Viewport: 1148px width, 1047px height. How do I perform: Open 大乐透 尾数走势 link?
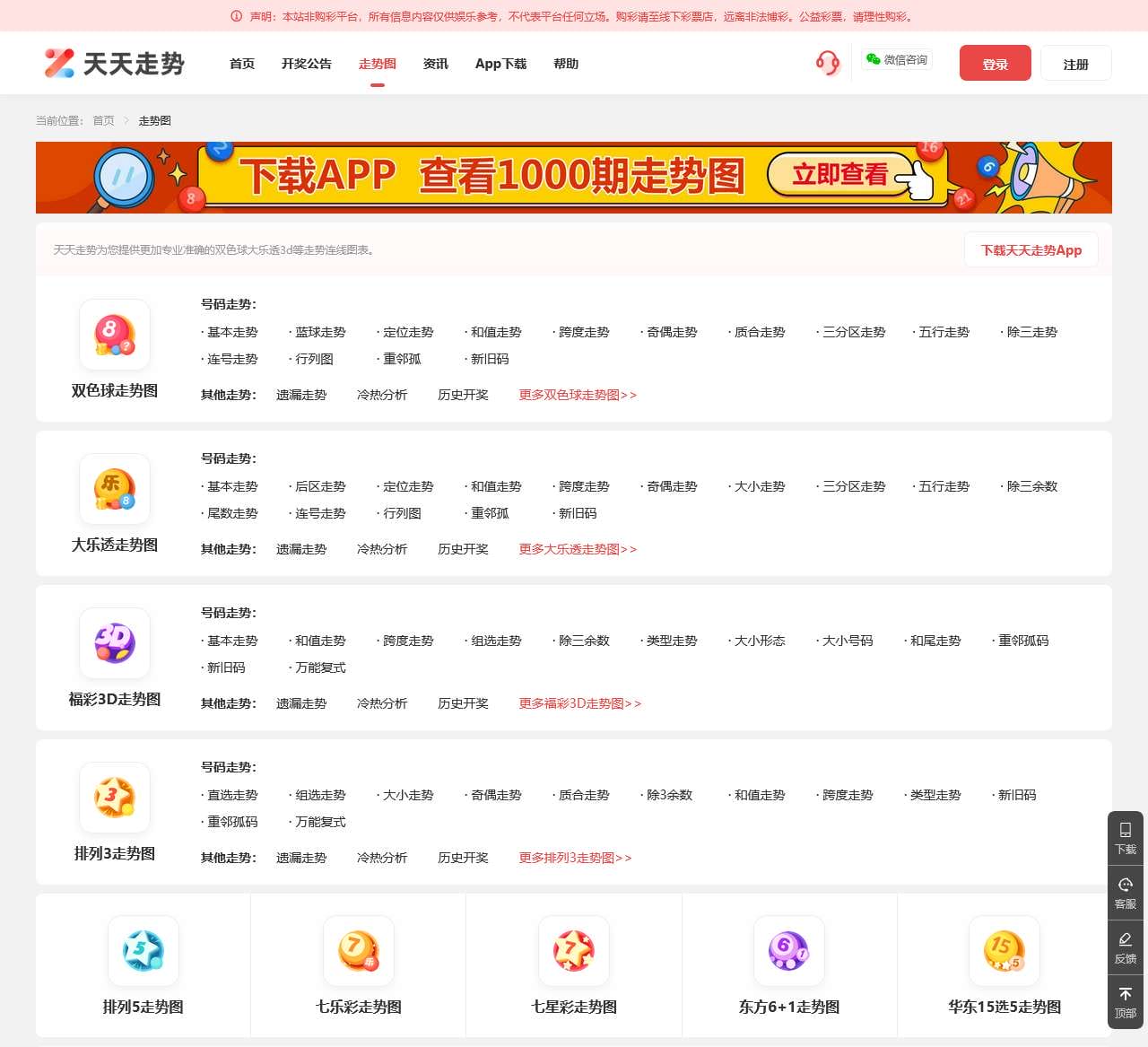(x=230, y=513)
